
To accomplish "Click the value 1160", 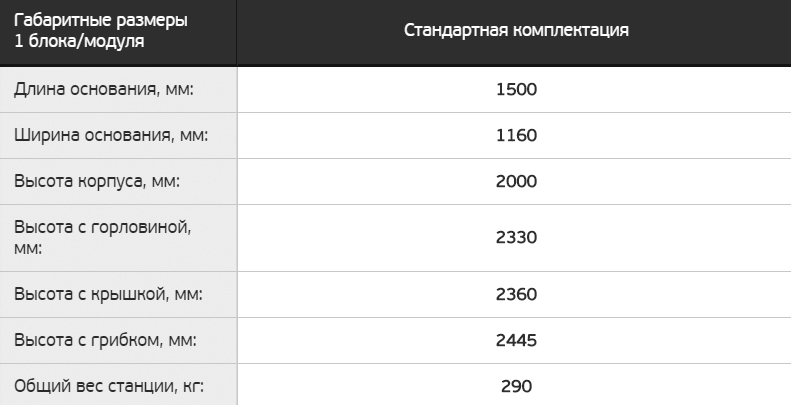I will pyautogui.click(x=516, y=135).
